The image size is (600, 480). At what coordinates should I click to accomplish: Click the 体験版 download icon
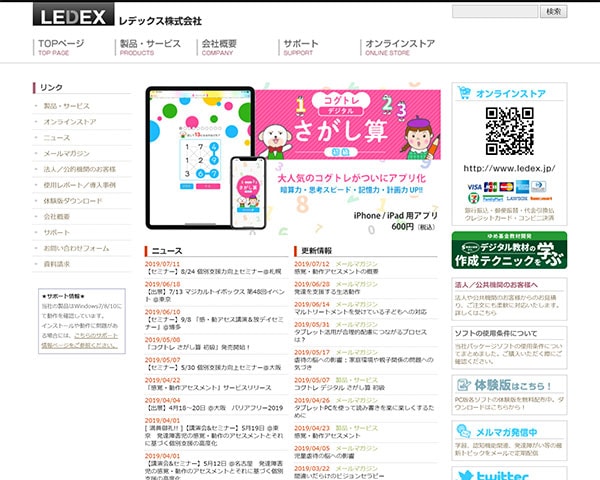tap(463, 385)
